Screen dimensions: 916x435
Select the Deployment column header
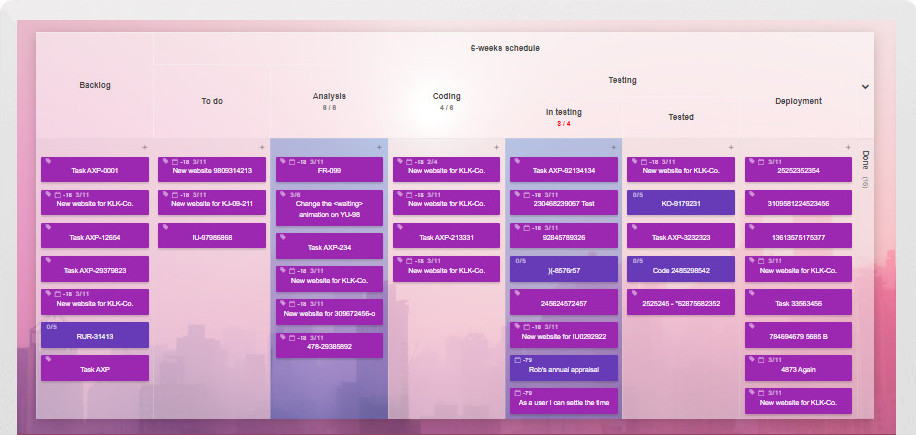tap(799, 101)
